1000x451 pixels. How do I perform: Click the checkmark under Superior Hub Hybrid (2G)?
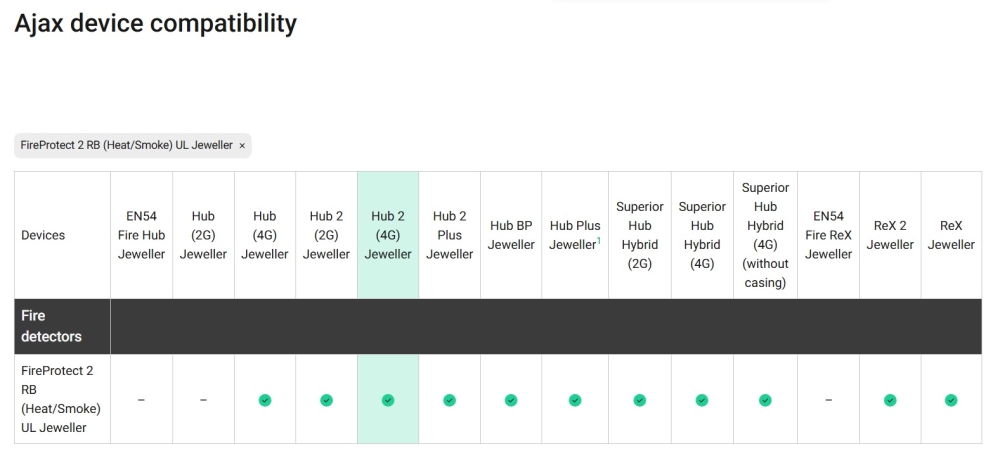[x=640, y=400]
